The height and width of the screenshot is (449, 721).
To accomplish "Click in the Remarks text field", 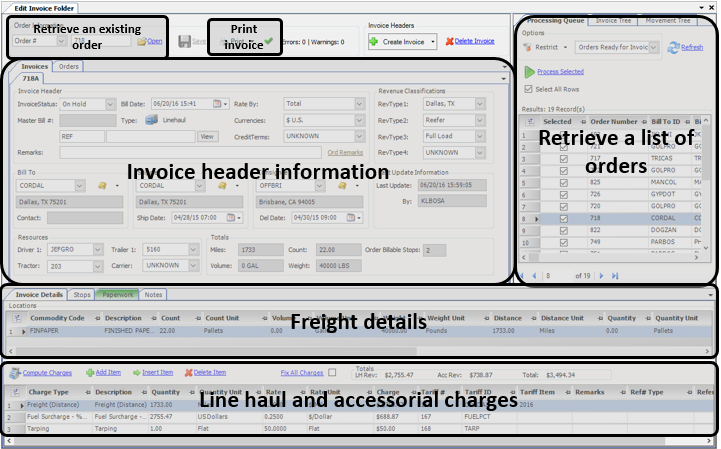I will 190,153.
